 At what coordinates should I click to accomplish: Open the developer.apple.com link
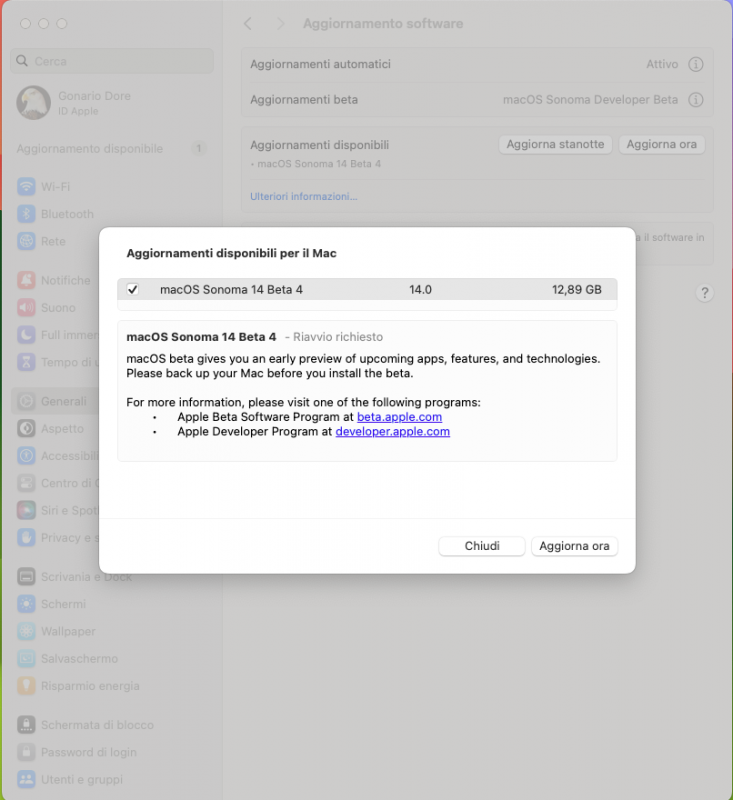[393, 432]
